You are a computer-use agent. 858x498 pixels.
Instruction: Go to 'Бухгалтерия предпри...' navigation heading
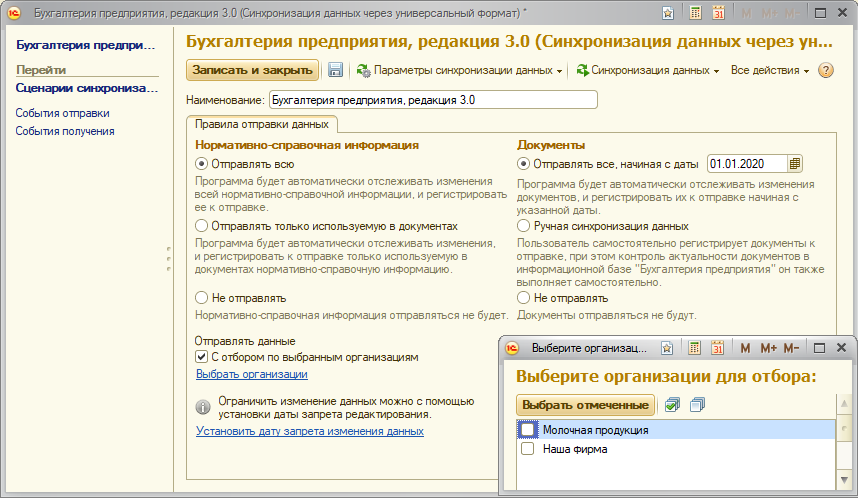pyautogui.click(x=85, y=45)
